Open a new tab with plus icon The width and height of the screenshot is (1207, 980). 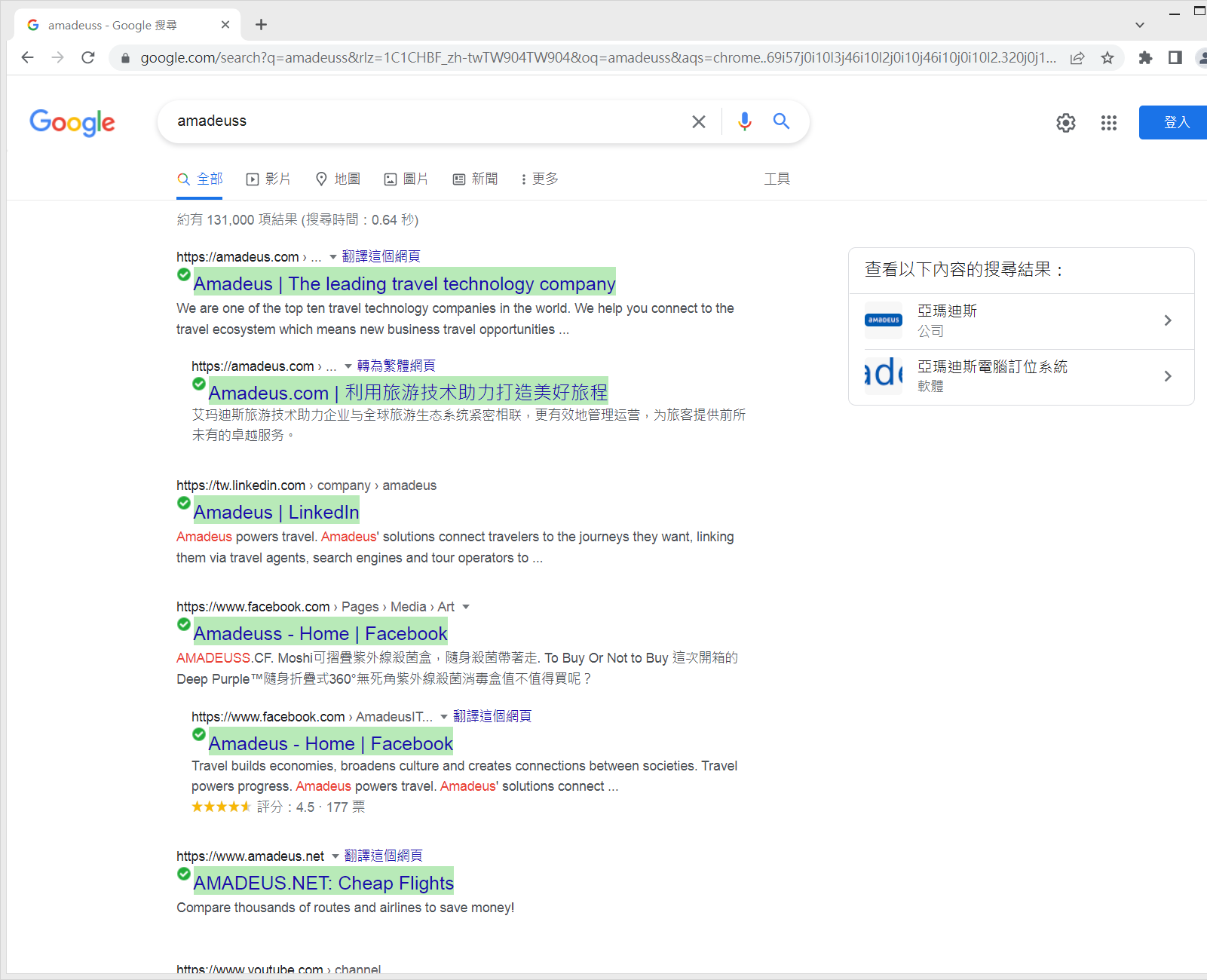click(x=261, y=25)
